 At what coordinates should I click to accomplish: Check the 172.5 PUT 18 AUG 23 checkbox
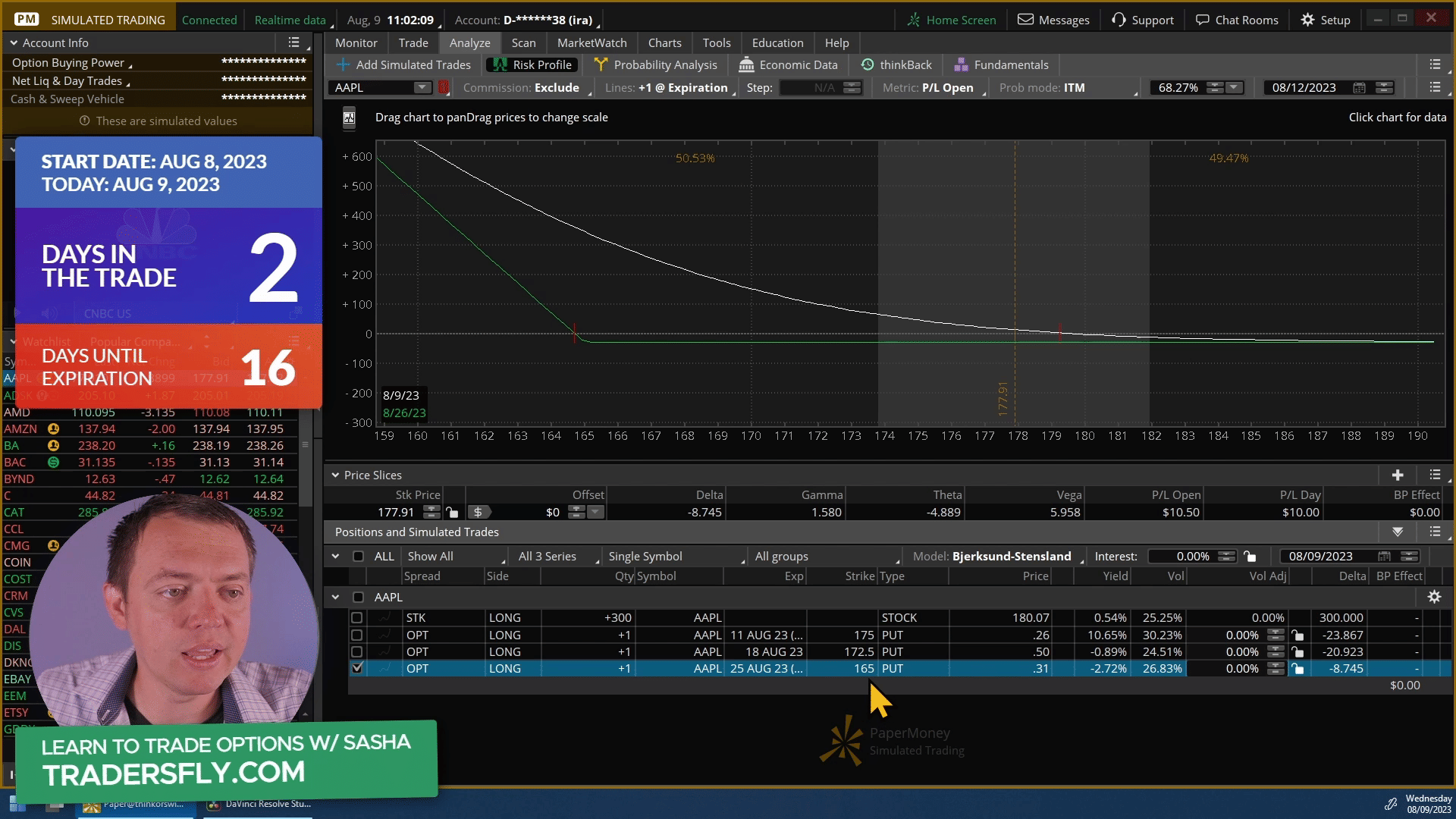point(357,652)
